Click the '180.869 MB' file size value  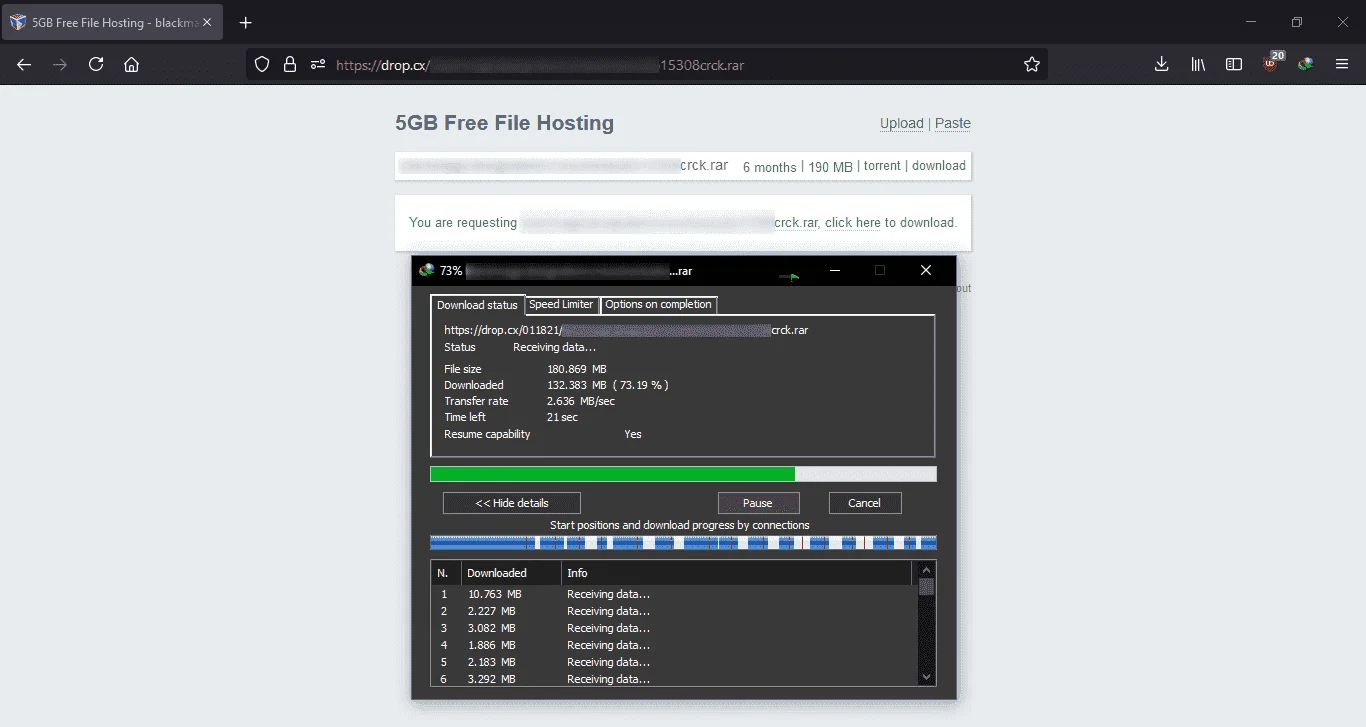pyautogui.click(x=577, y=369)
